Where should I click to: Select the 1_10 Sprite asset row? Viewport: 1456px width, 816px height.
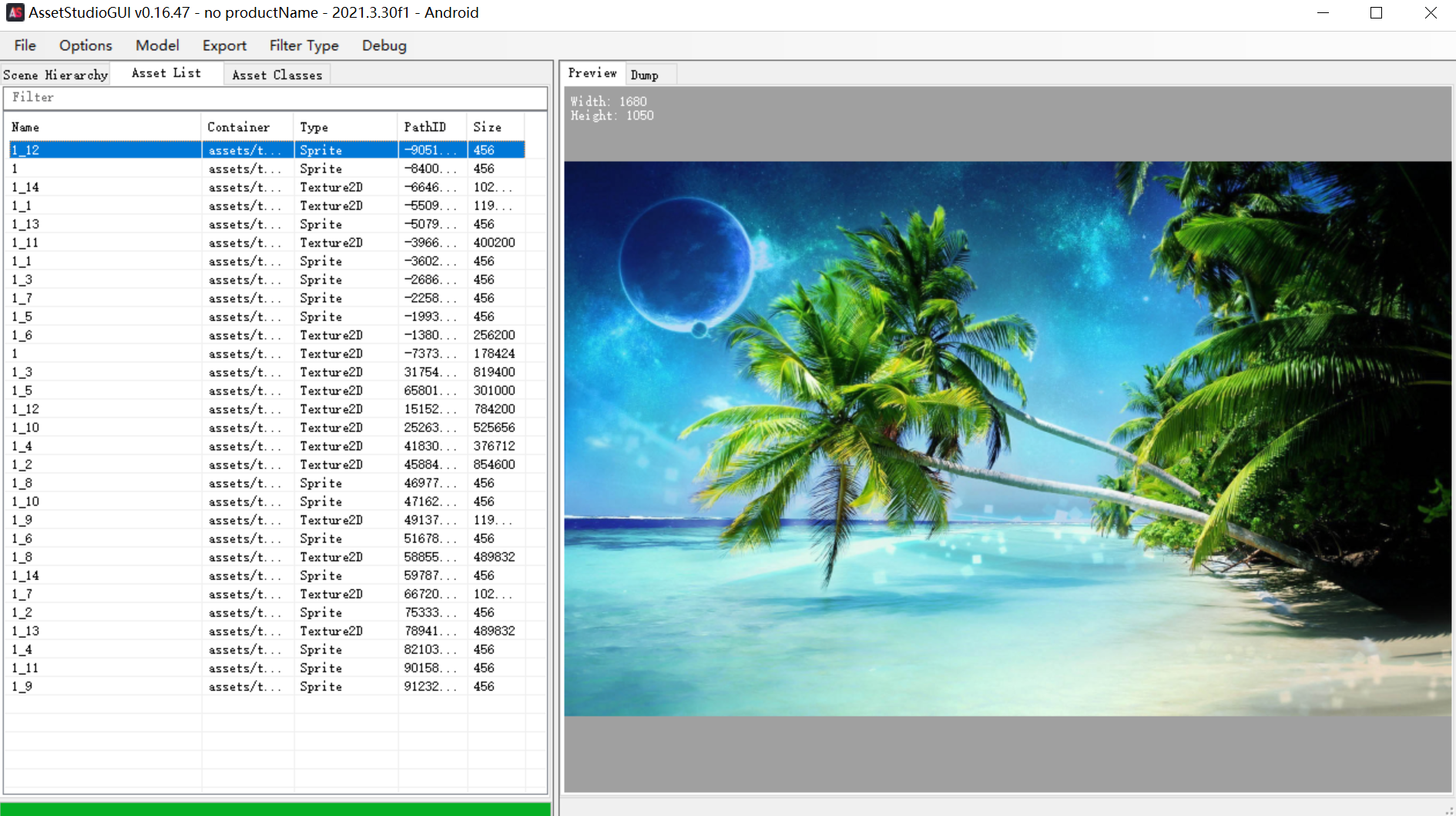coord(267,502)
